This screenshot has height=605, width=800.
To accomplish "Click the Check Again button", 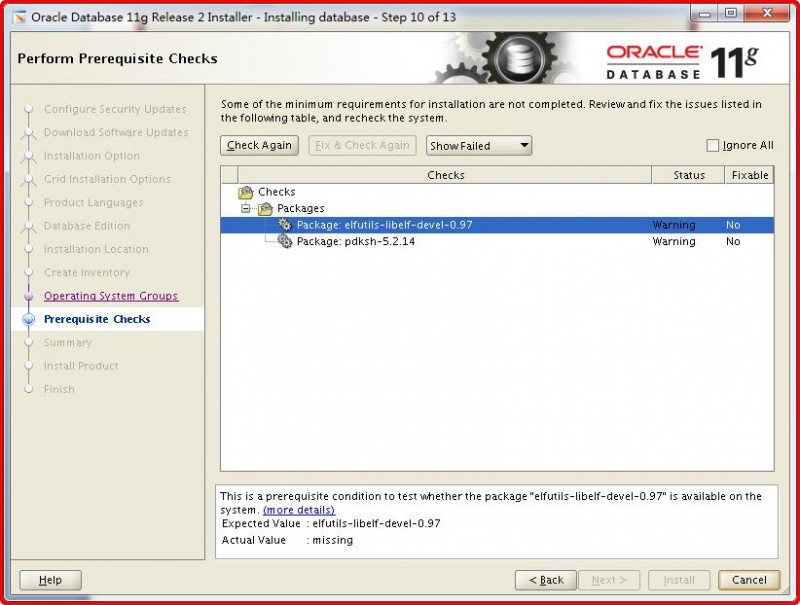I will click(x=258, y=145).
